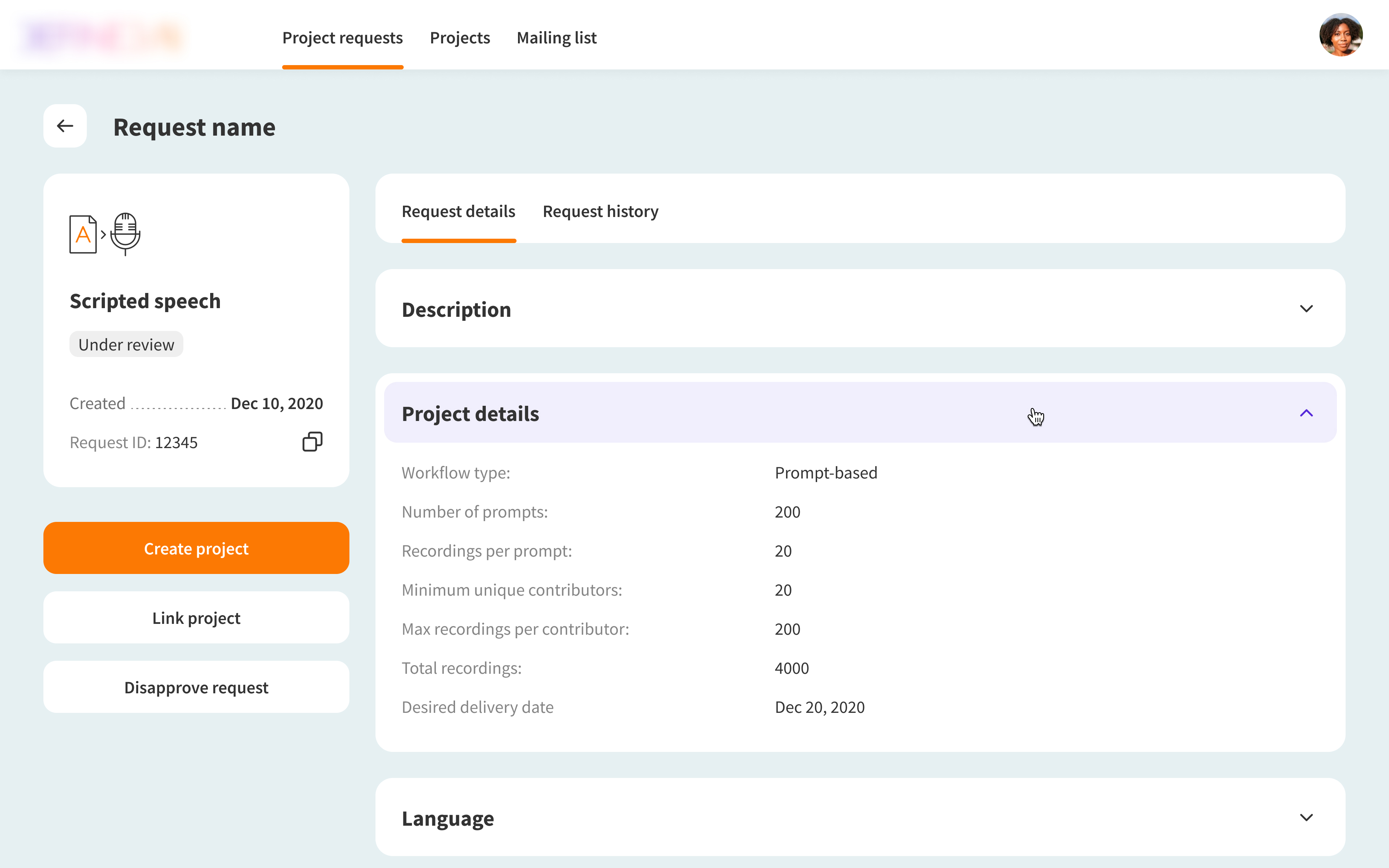Click the Under review status badge
Viewport: 1389px width, 868px height.
pos(126,344)
